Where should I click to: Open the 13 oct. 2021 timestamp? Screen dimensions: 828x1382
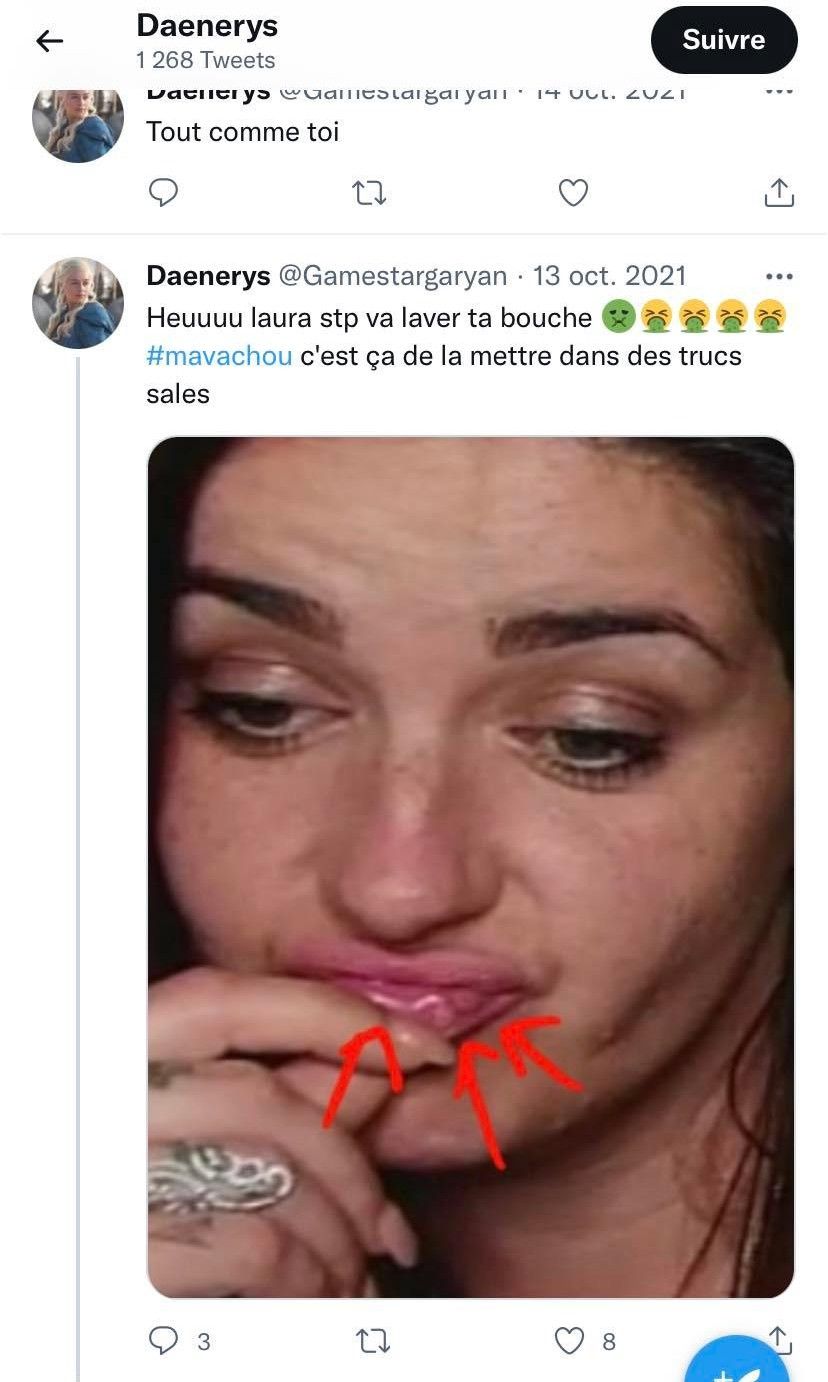pos(609,275)
